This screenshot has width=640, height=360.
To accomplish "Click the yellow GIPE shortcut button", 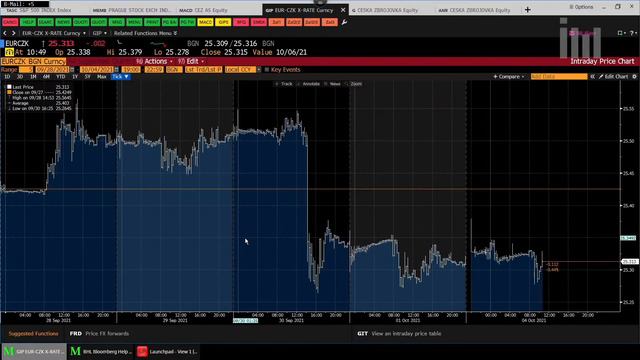I will [x=223, y=22].
